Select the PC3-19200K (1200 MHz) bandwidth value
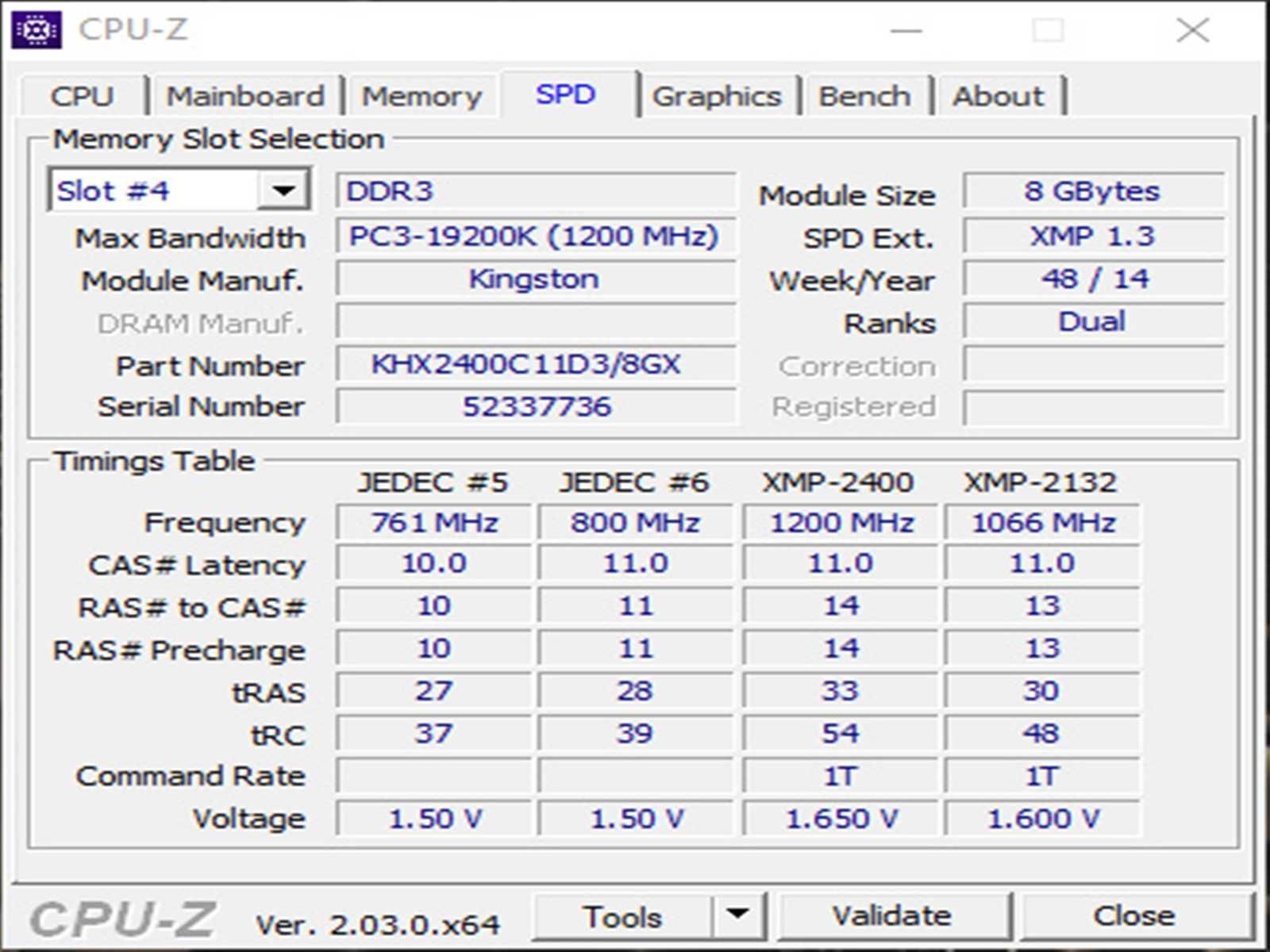The height and width of the screenshot is (952, 1270). click(x=536, y=236)
